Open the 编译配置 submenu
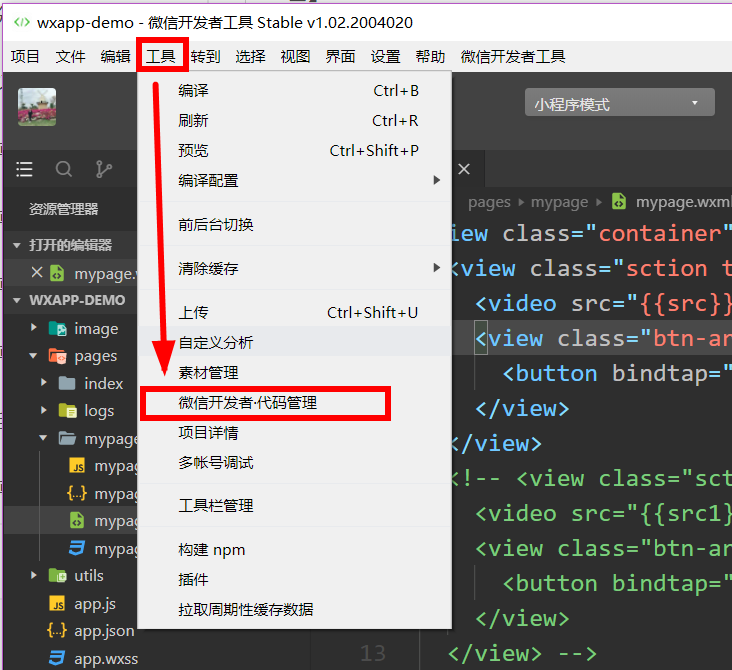732x670 pixels. pos(295,180)
